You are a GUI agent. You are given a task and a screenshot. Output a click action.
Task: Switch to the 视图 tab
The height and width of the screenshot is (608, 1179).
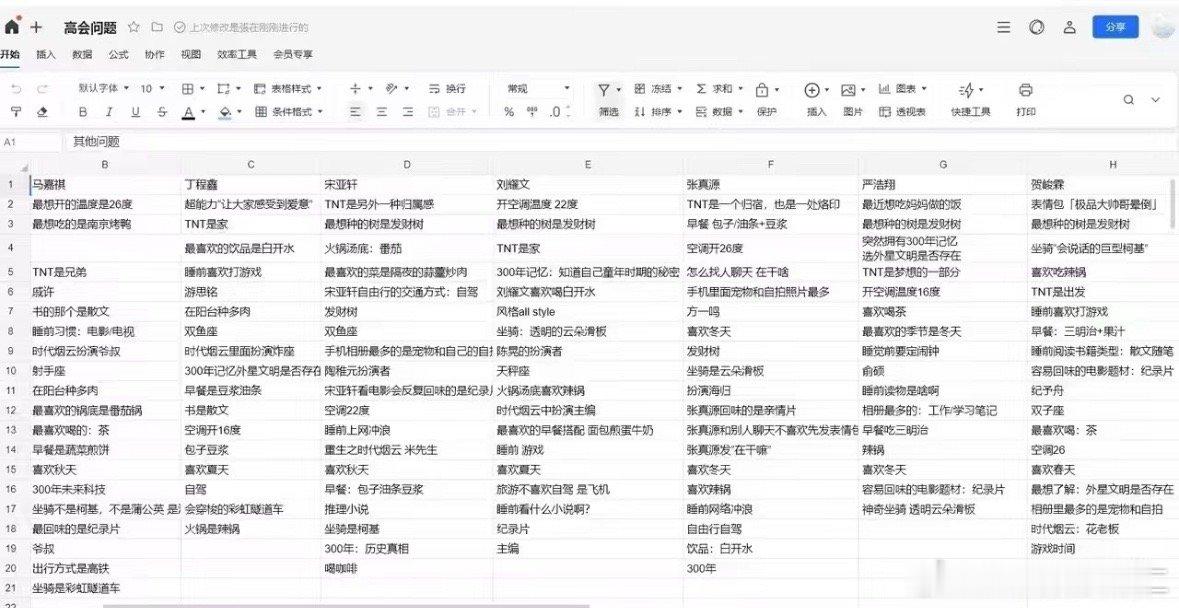191,54
